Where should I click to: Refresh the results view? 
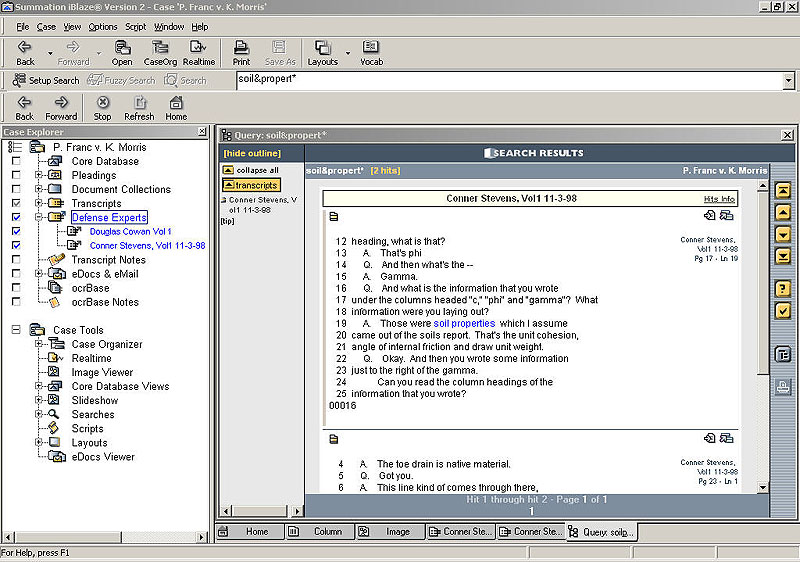pos(139,108)
